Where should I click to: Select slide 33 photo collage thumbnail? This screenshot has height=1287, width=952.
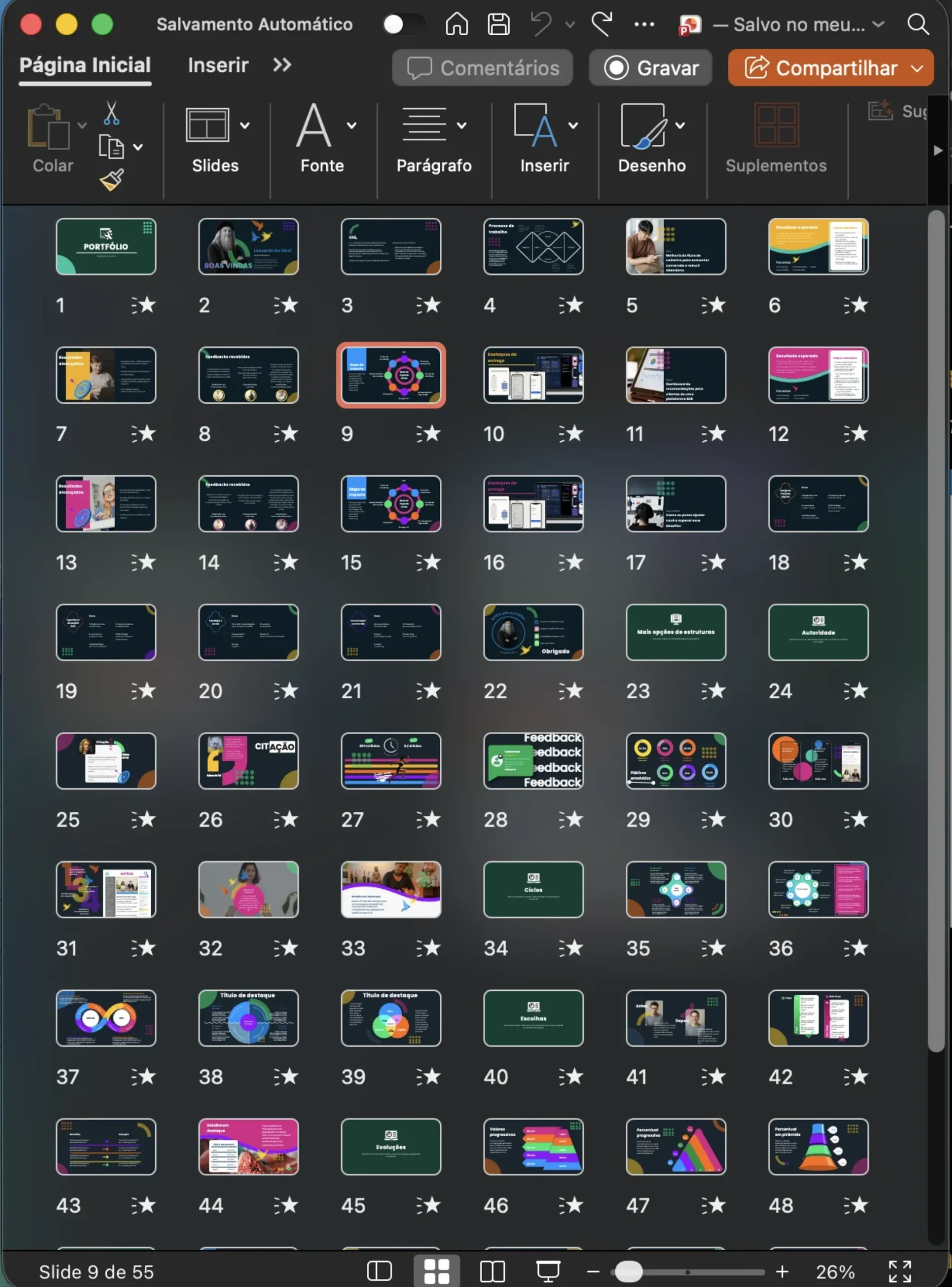click(x=391, y=889)
